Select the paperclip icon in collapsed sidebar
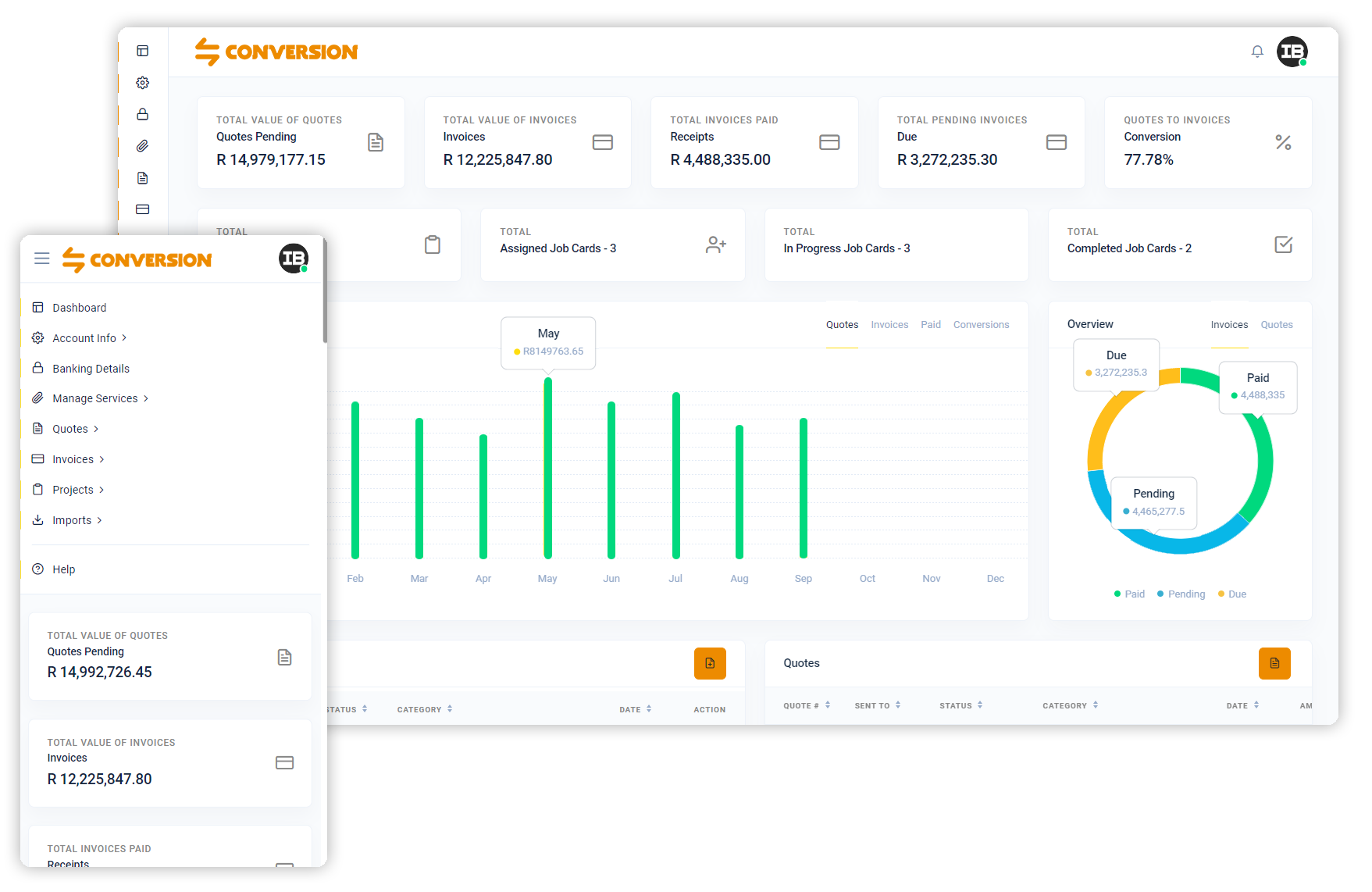1372x892 pixels. tap(142, 146)
